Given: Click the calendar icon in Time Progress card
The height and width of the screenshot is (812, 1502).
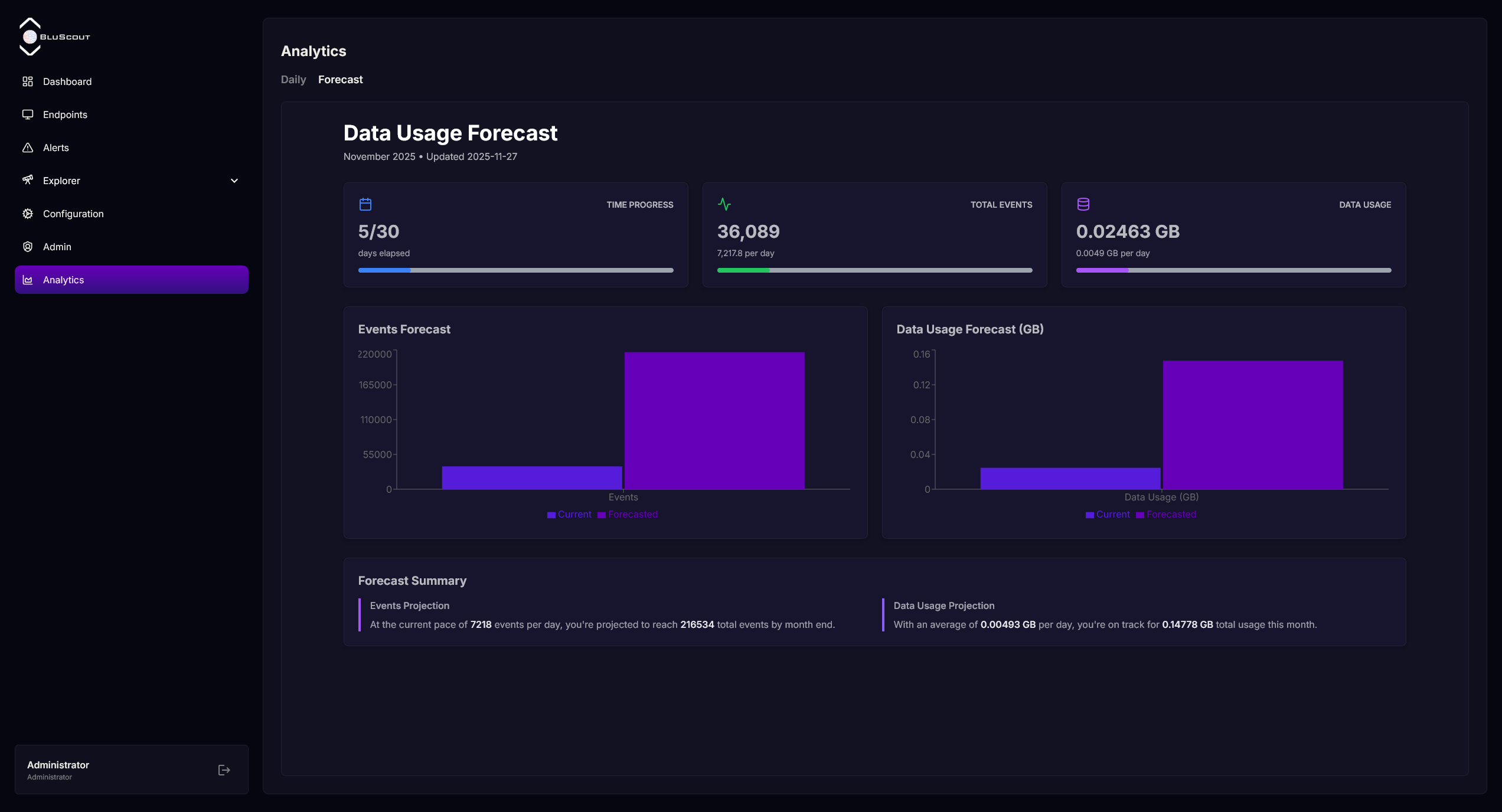Looking at the screenshot, I should 365,204.
